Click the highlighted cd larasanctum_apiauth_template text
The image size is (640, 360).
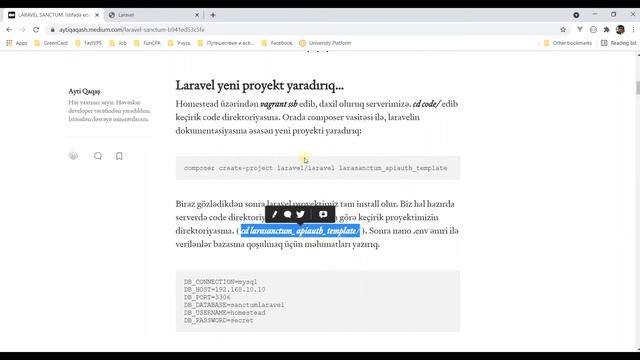coord(300,231)
